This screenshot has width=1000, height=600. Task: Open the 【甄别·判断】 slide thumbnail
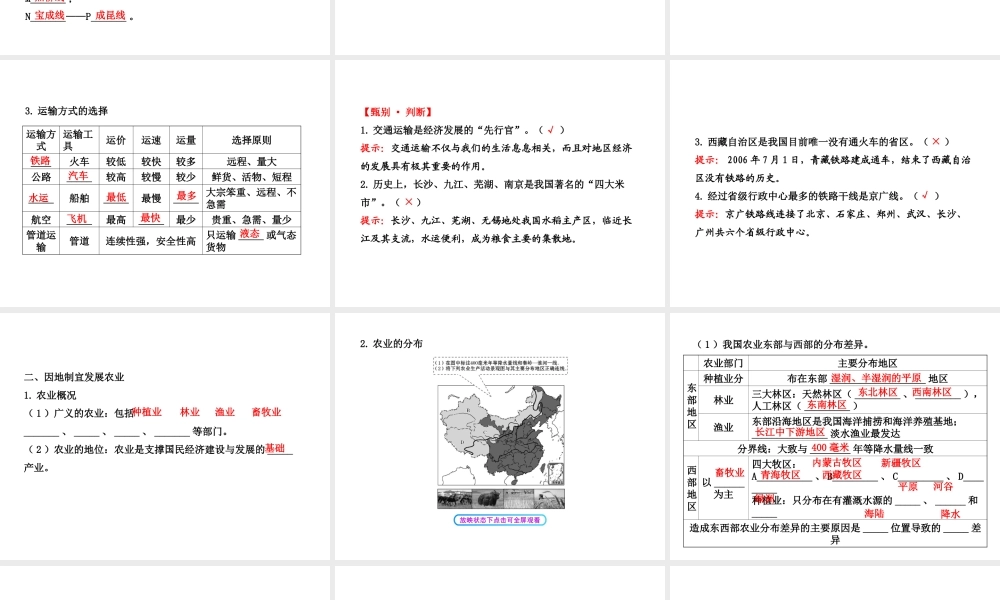coord(499,184)
